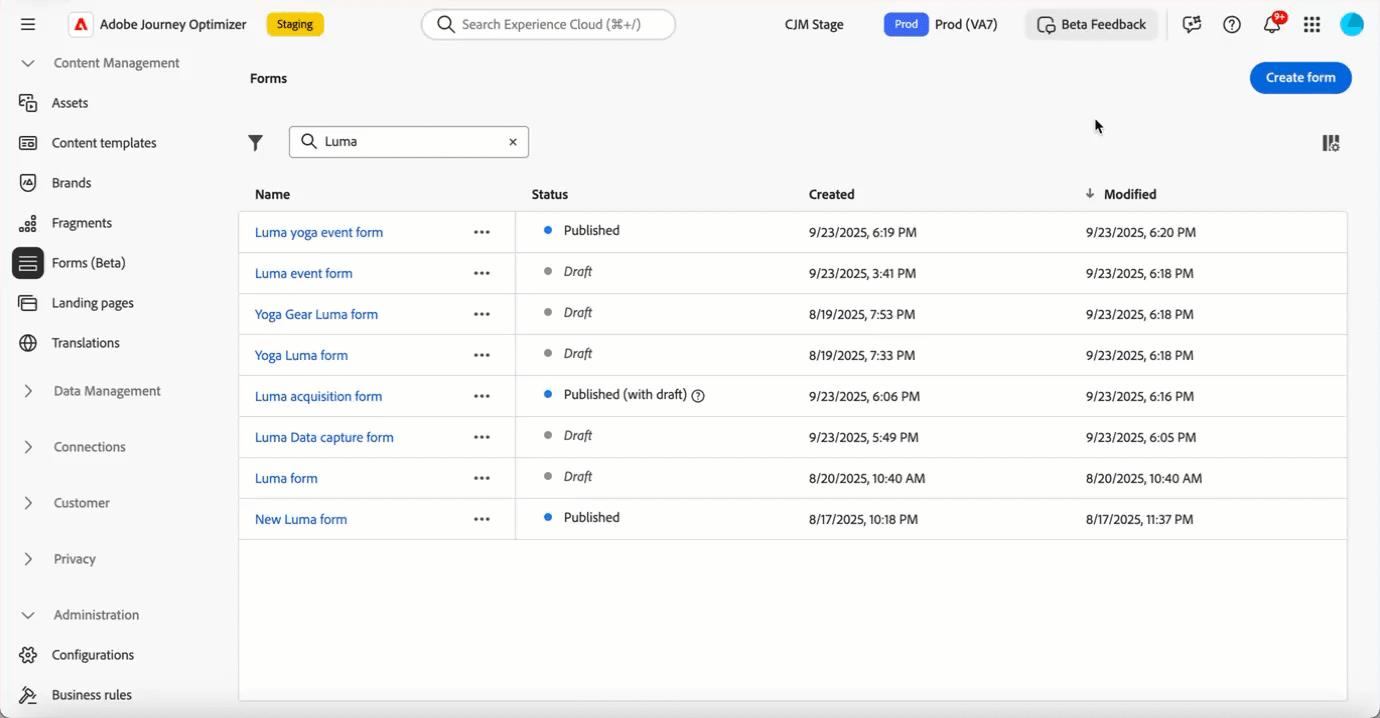
Task: Open more actions for Luma yoga event form
Action: coord(482,232)
